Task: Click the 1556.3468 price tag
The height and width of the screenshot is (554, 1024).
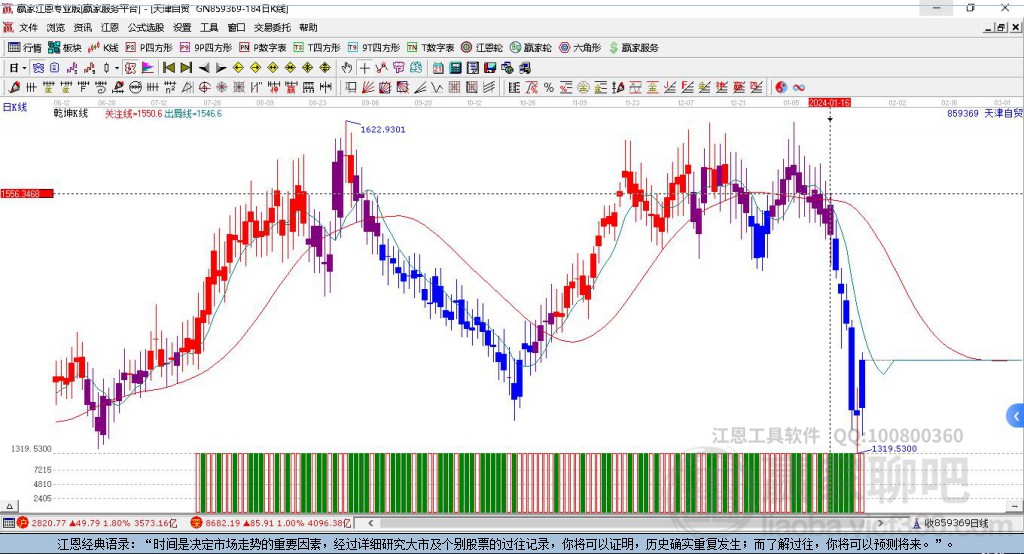Action: 27,194
